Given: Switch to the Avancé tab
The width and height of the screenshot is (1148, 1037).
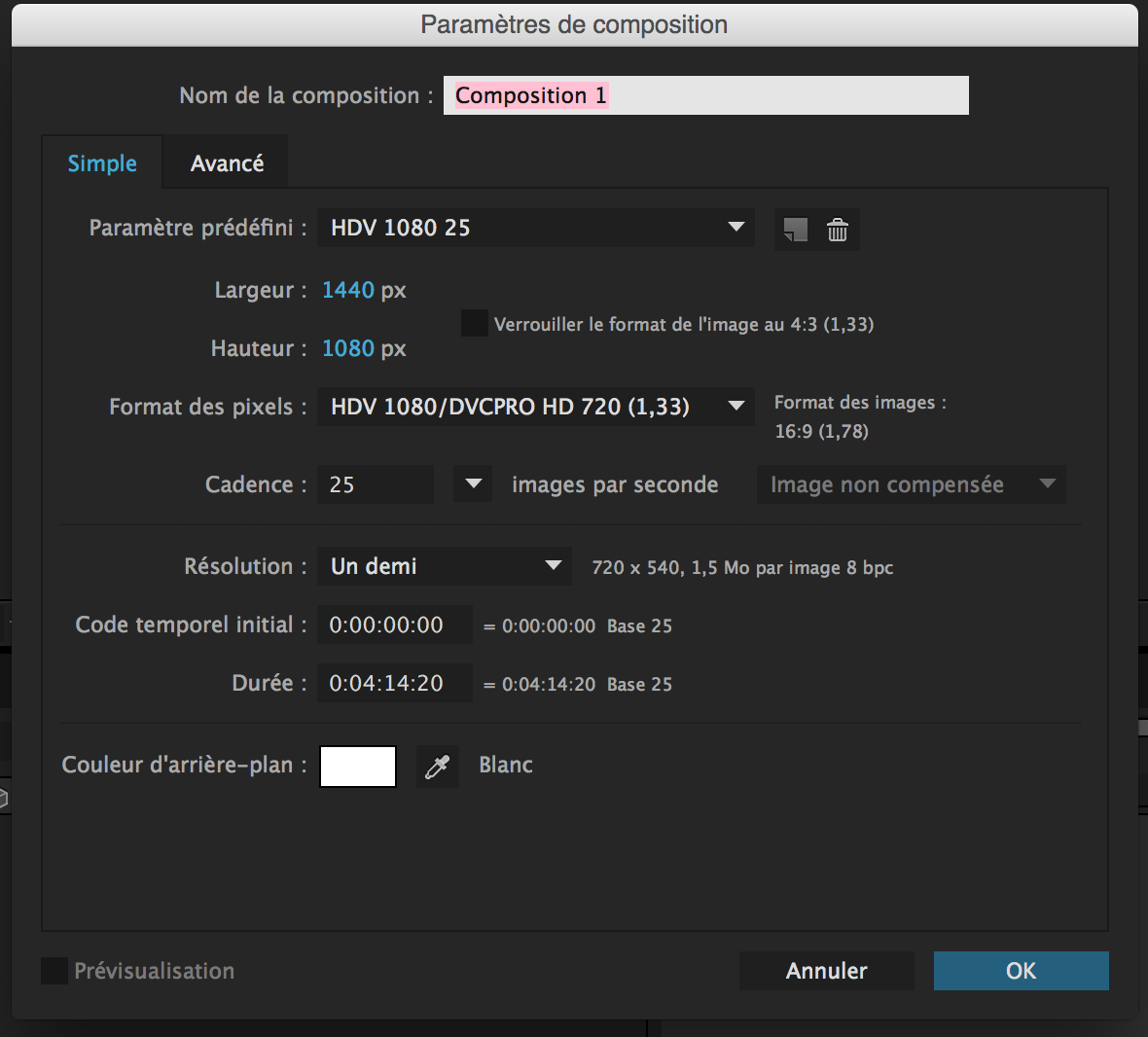Looking at the screenshot, I should tap(227, 163).
